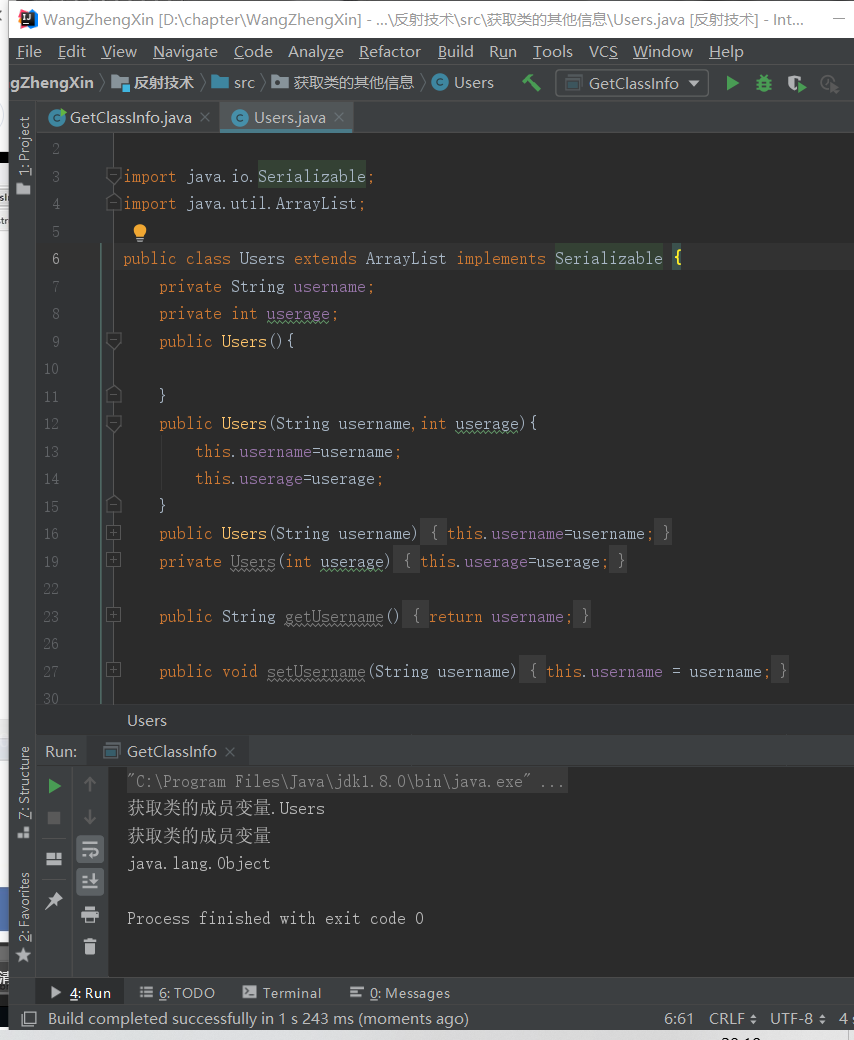The width and height of the screenshot is (854, 1040).
Task: Pin the Run tab
Action: point(54,900)
